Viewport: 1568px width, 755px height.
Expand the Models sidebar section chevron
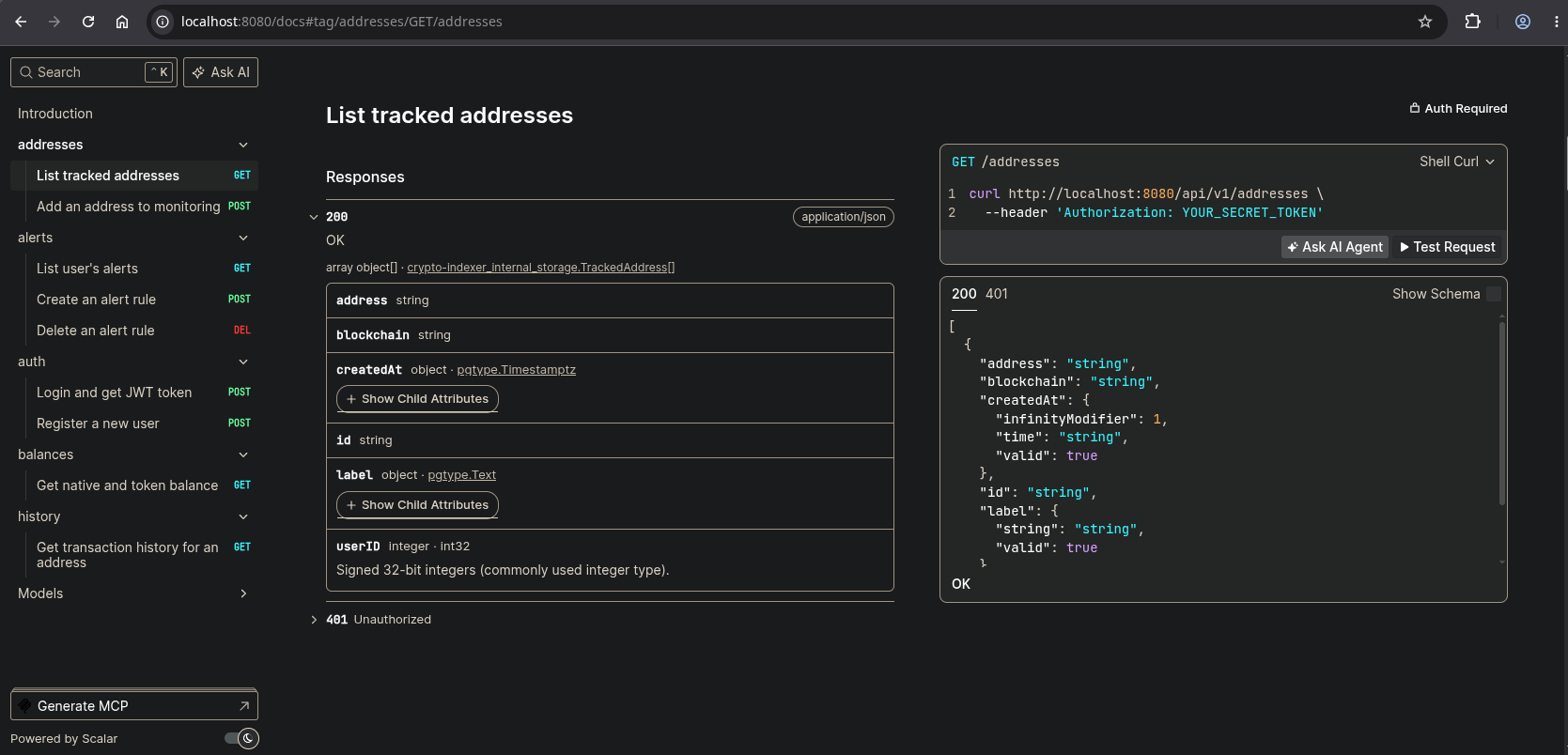click(243, 593)
